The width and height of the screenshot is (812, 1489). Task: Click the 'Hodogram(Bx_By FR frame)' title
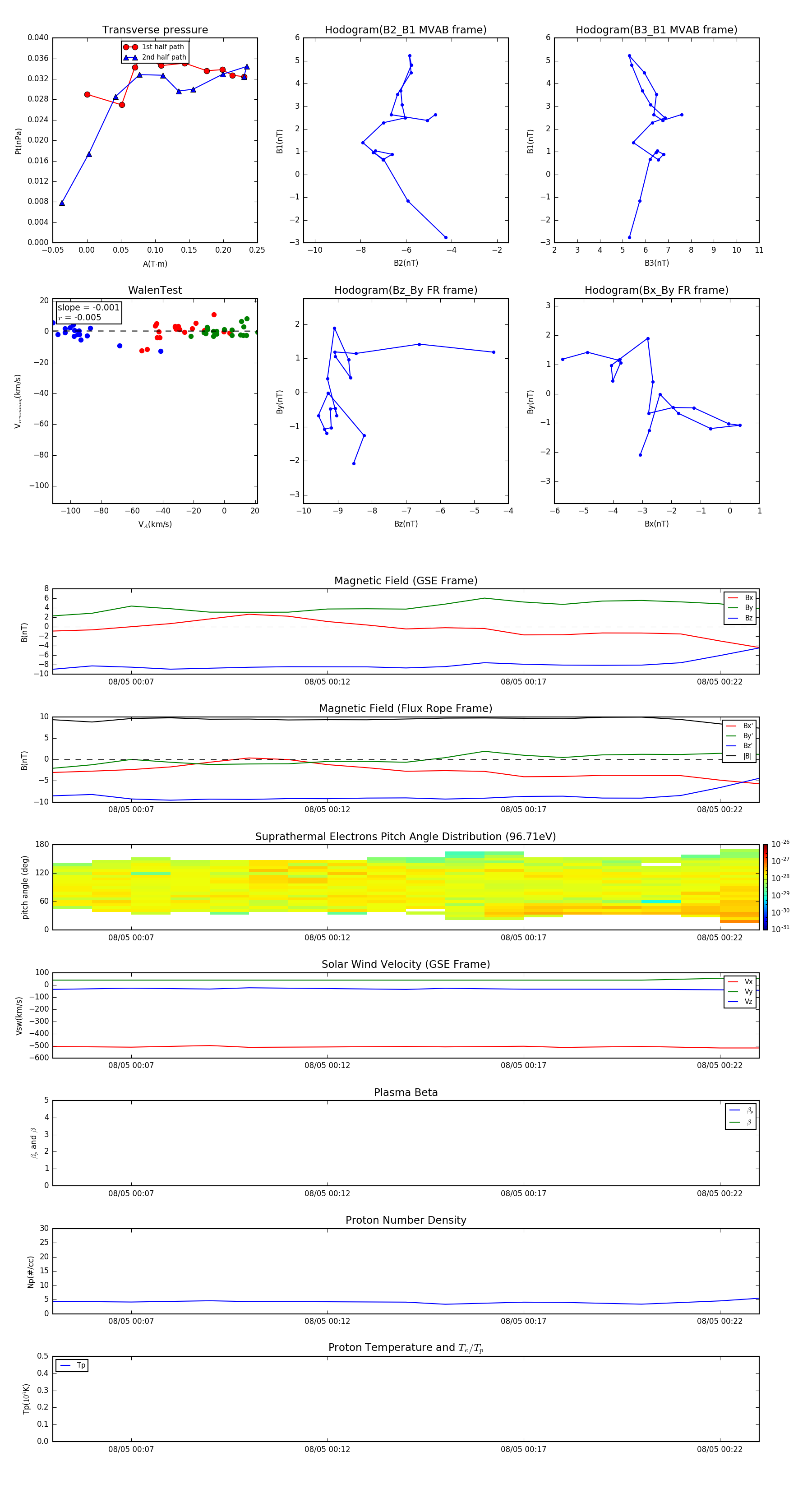656,290
